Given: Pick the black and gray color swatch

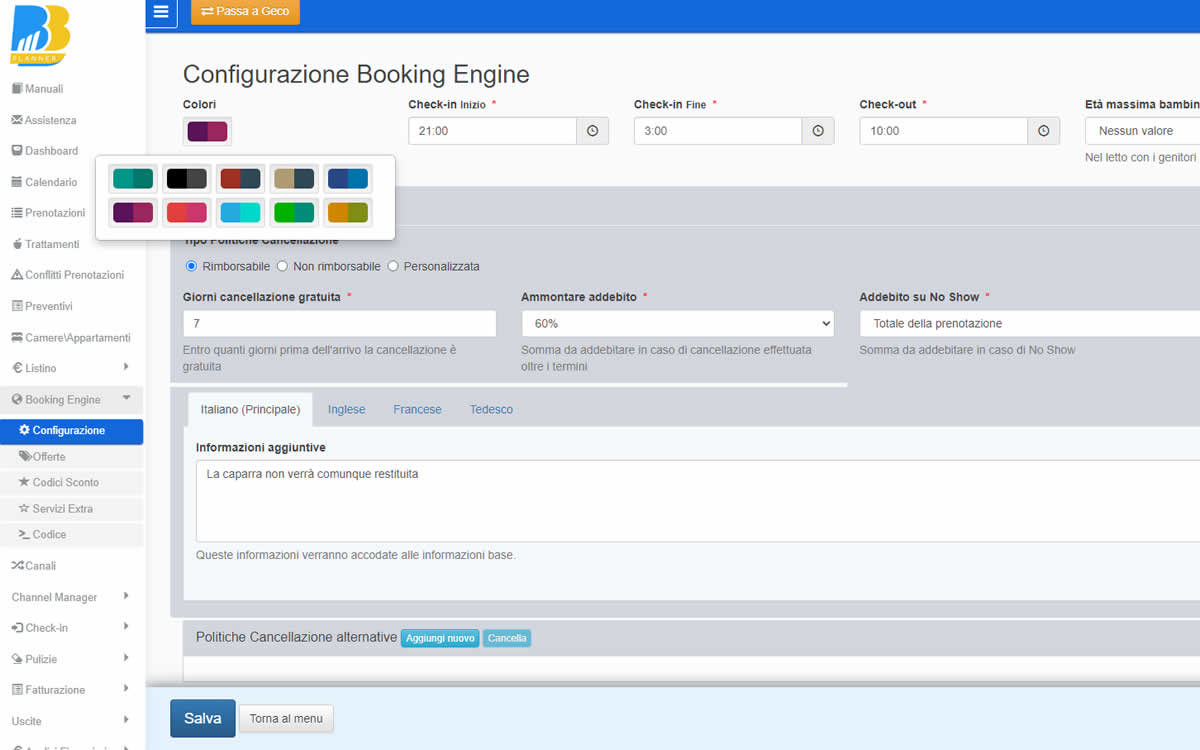Looking at the screenshot, I should 187,179.
